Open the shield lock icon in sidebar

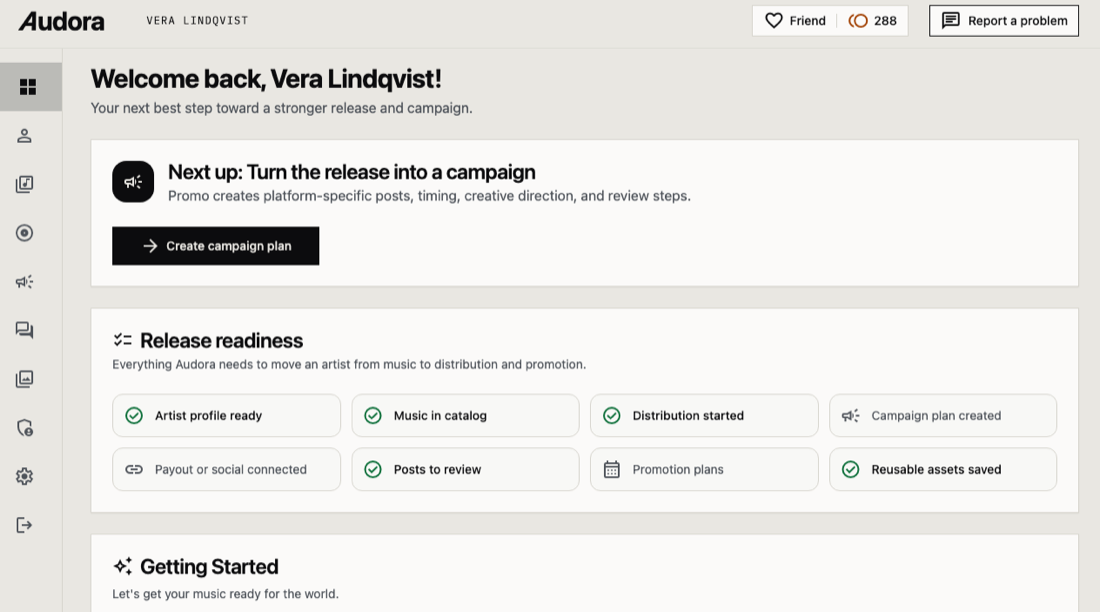click(25, 427)
